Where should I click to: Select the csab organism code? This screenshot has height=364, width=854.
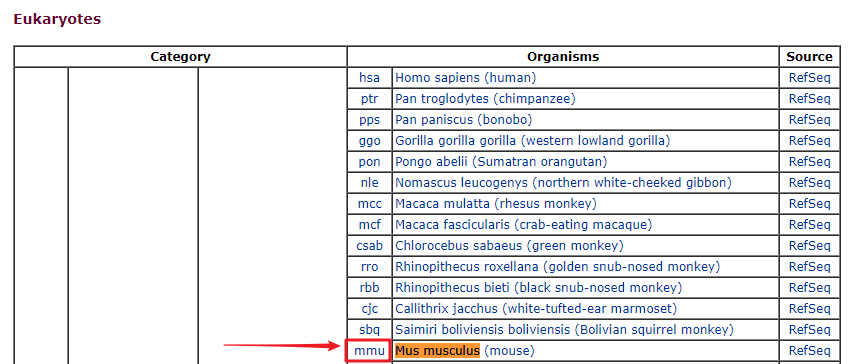click(369, 246)
